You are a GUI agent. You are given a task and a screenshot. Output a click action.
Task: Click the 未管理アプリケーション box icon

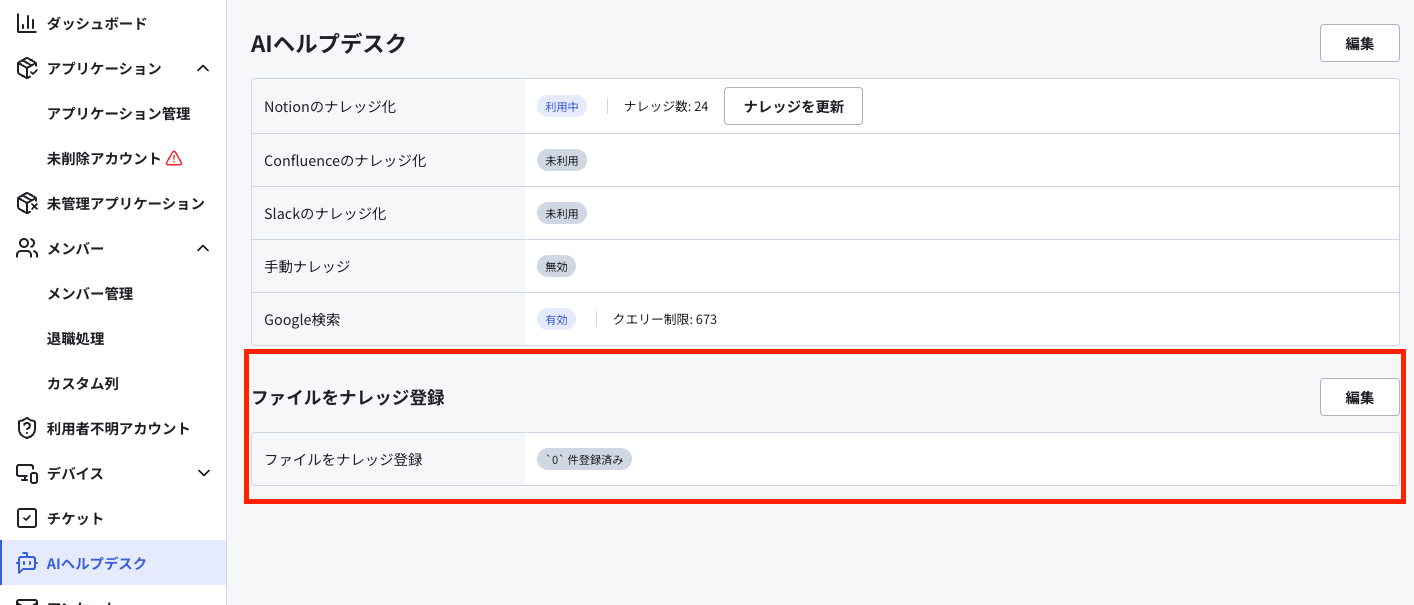pyautogui.click(x=27, y=203)
